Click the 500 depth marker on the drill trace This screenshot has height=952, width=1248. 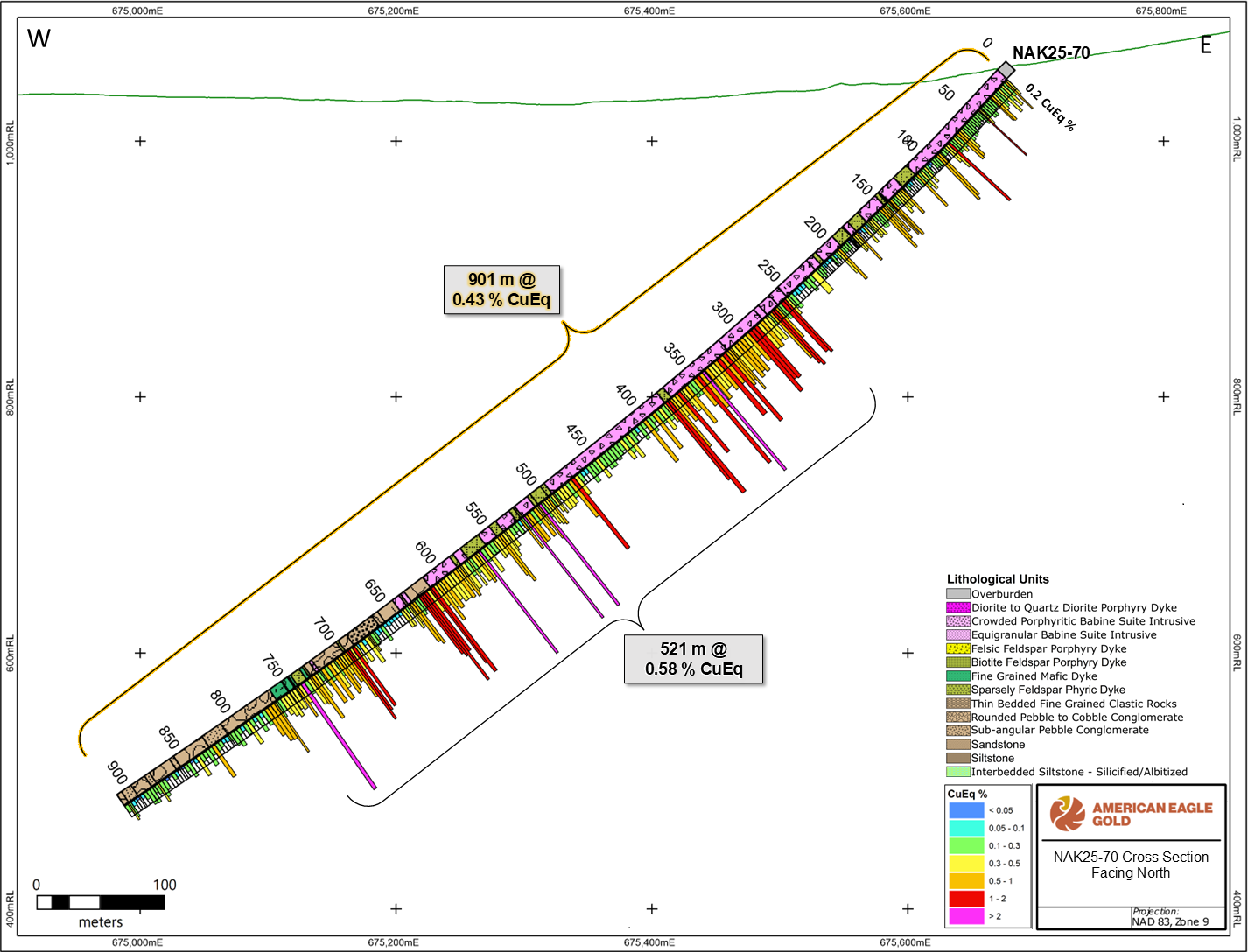tap(526, 473)
